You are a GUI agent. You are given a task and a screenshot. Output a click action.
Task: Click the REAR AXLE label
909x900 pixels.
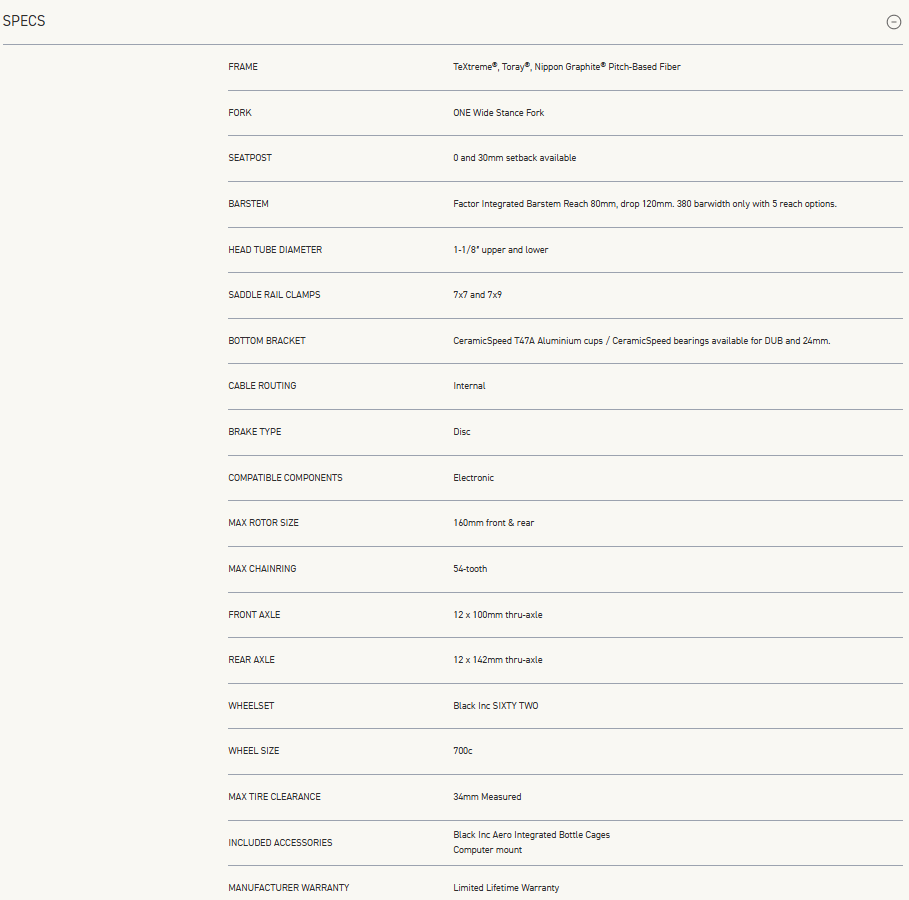251,659
